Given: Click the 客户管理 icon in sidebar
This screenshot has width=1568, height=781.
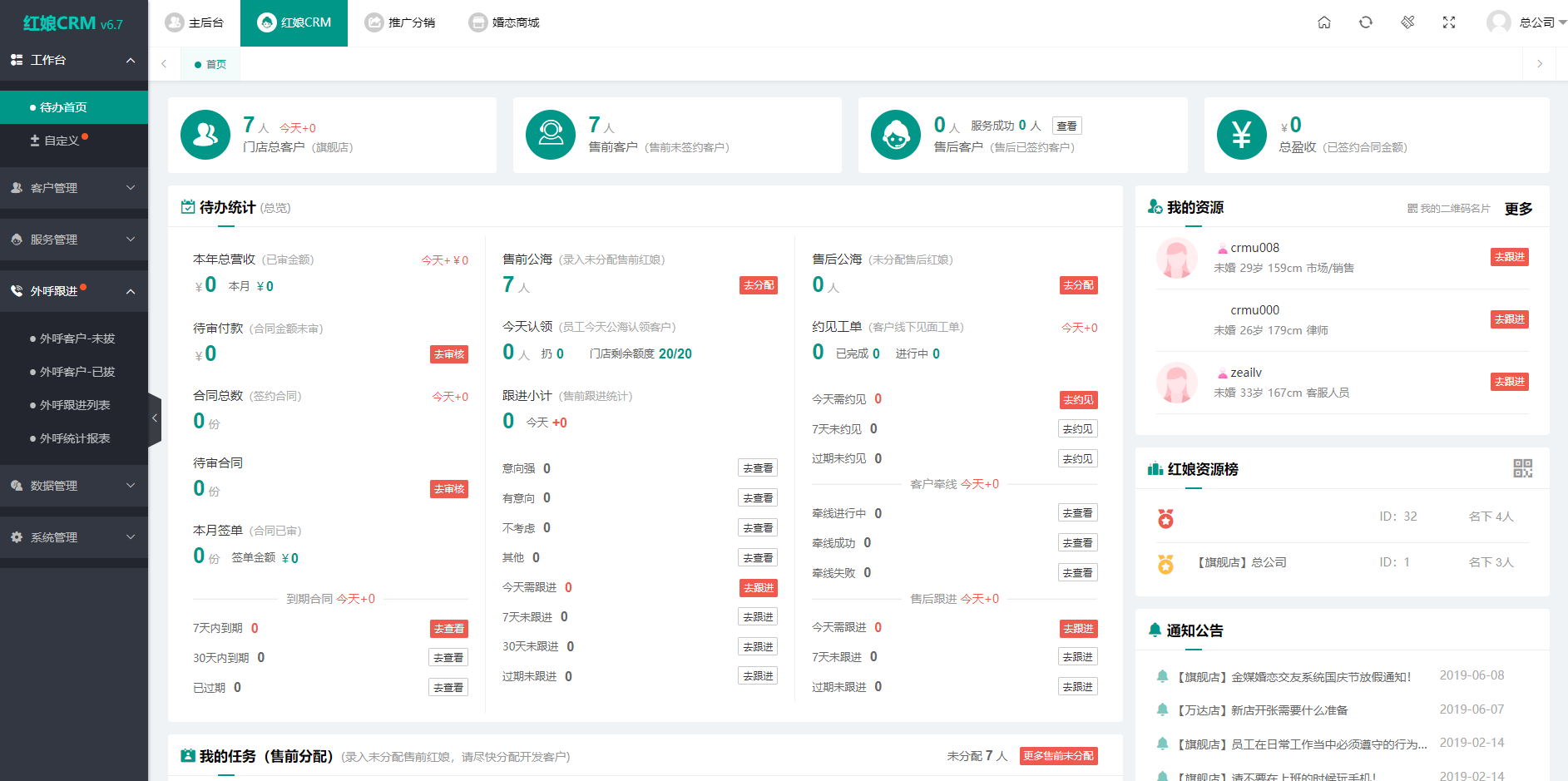Looking at the screenshot, I should coord(15,188).
